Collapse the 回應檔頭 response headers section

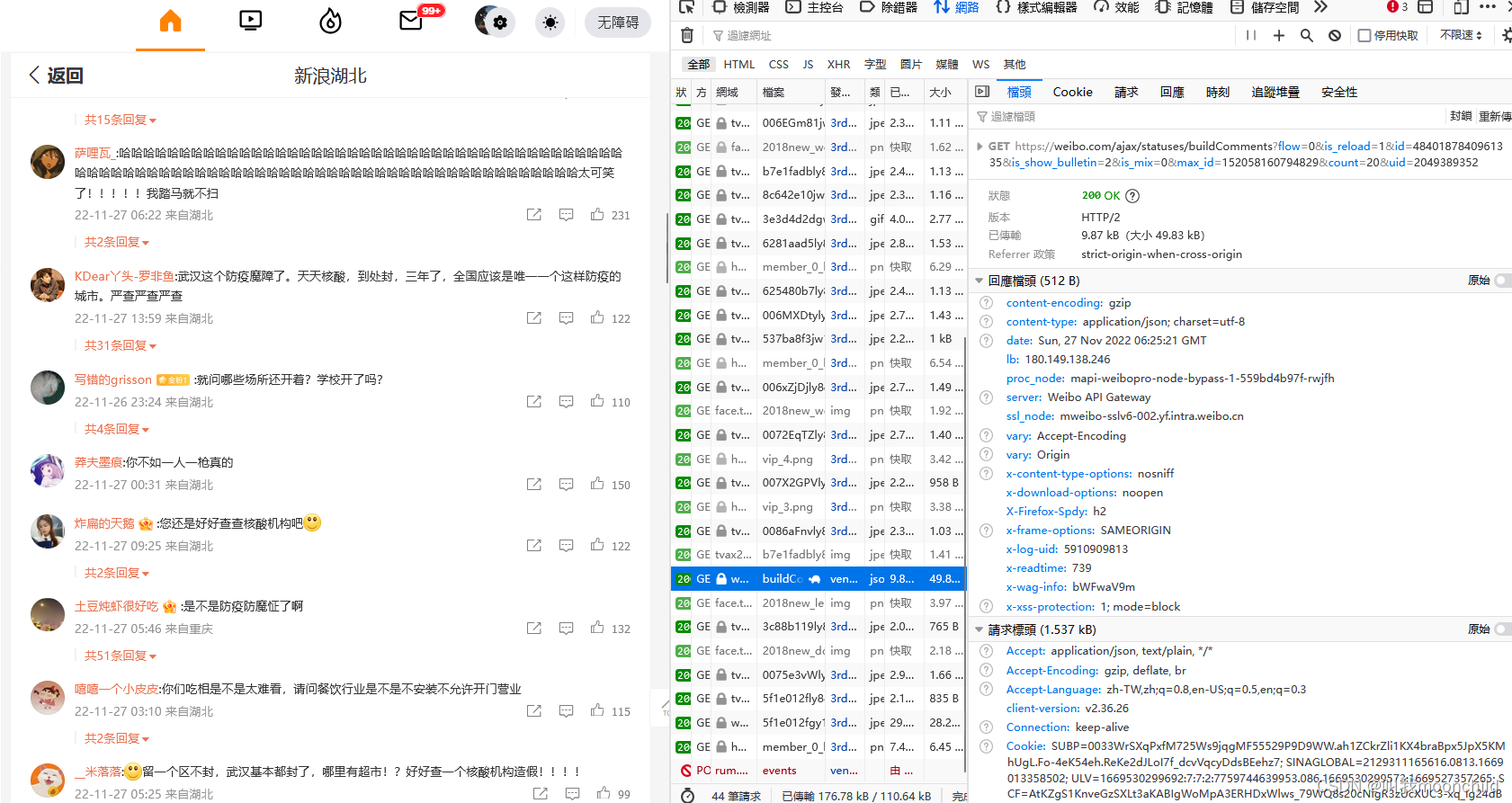[x=980, y=281]
